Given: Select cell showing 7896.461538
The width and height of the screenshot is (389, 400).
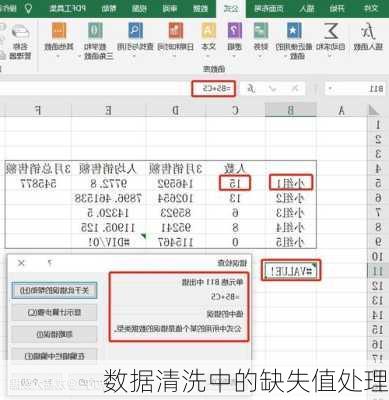Looking at the screenshot, I should [108, 198].
